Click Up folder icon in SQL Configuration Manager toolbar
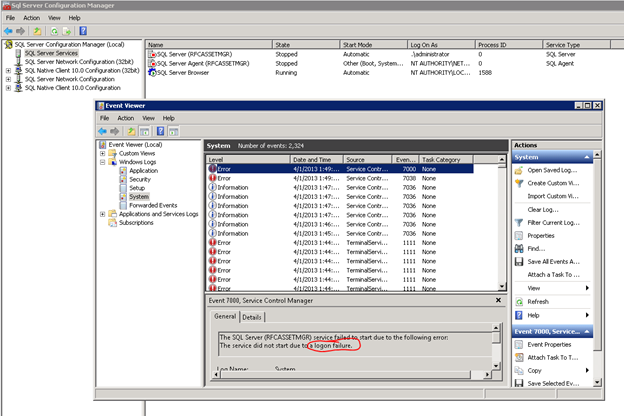The width and height of the screenshot is (624, 416). click(37, 31)
